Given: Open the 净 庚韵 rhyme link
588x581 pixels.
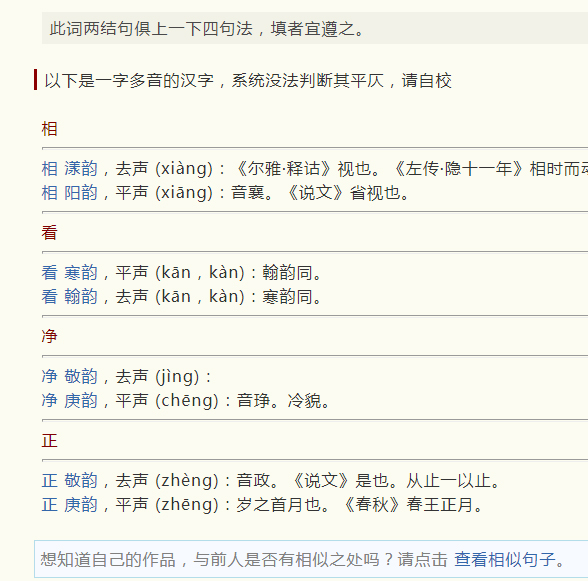Looking at the screenshot, I should click(x=69, y=401).
